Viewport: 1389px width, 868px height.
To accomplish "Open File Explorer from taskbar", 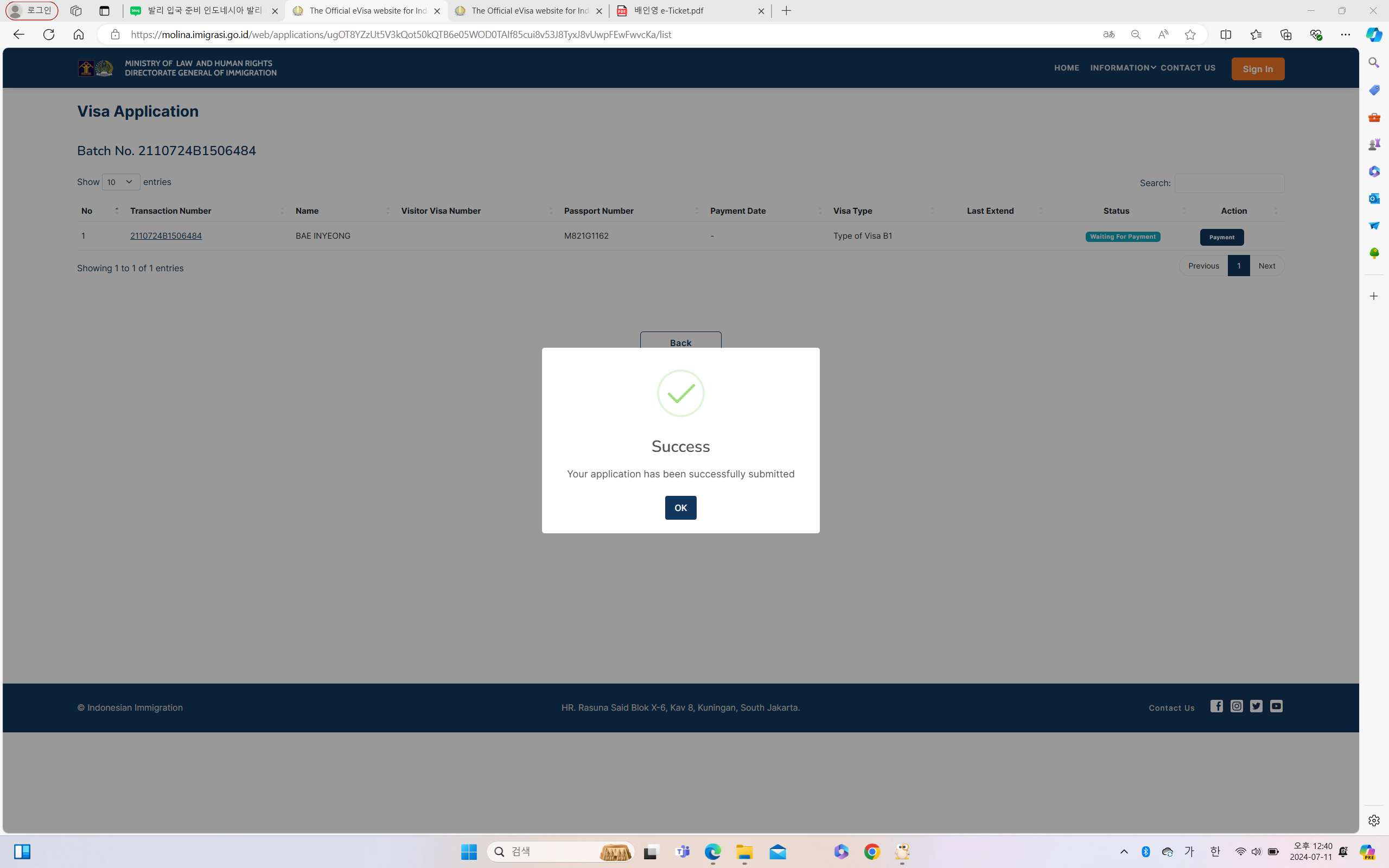I will pos(744,852).
